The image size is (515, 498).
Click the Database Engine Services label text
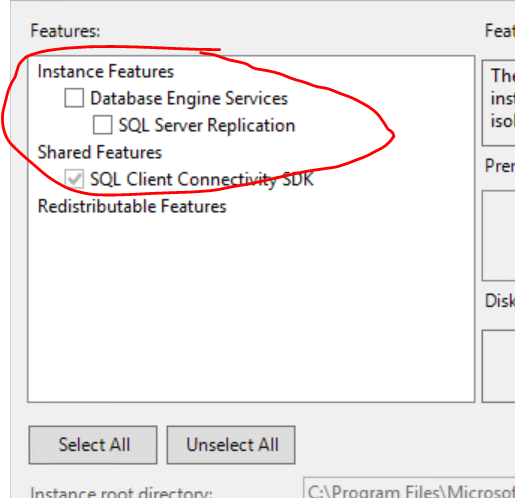(x=189, y=98)
